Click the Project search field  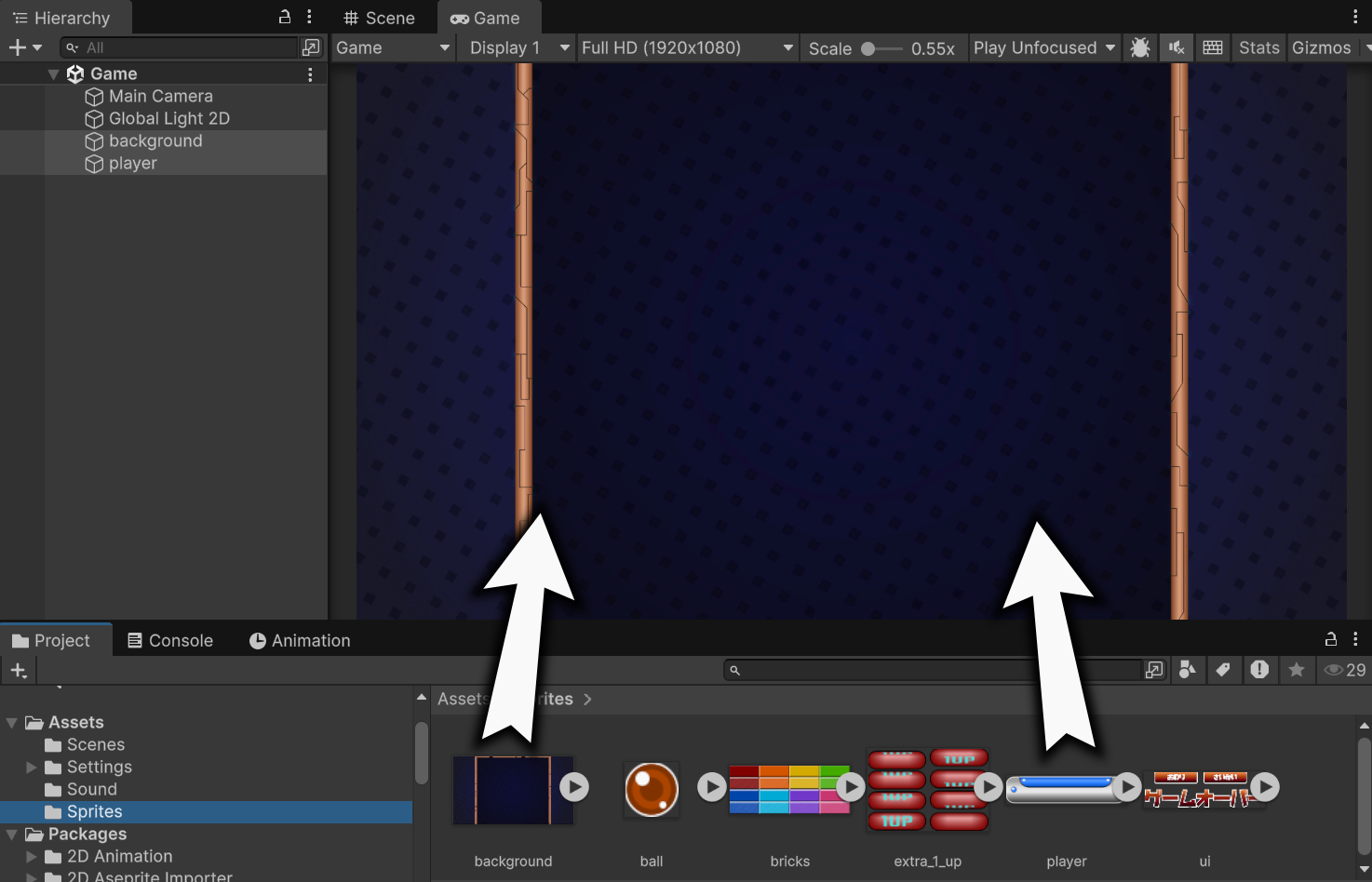[934, 670]
